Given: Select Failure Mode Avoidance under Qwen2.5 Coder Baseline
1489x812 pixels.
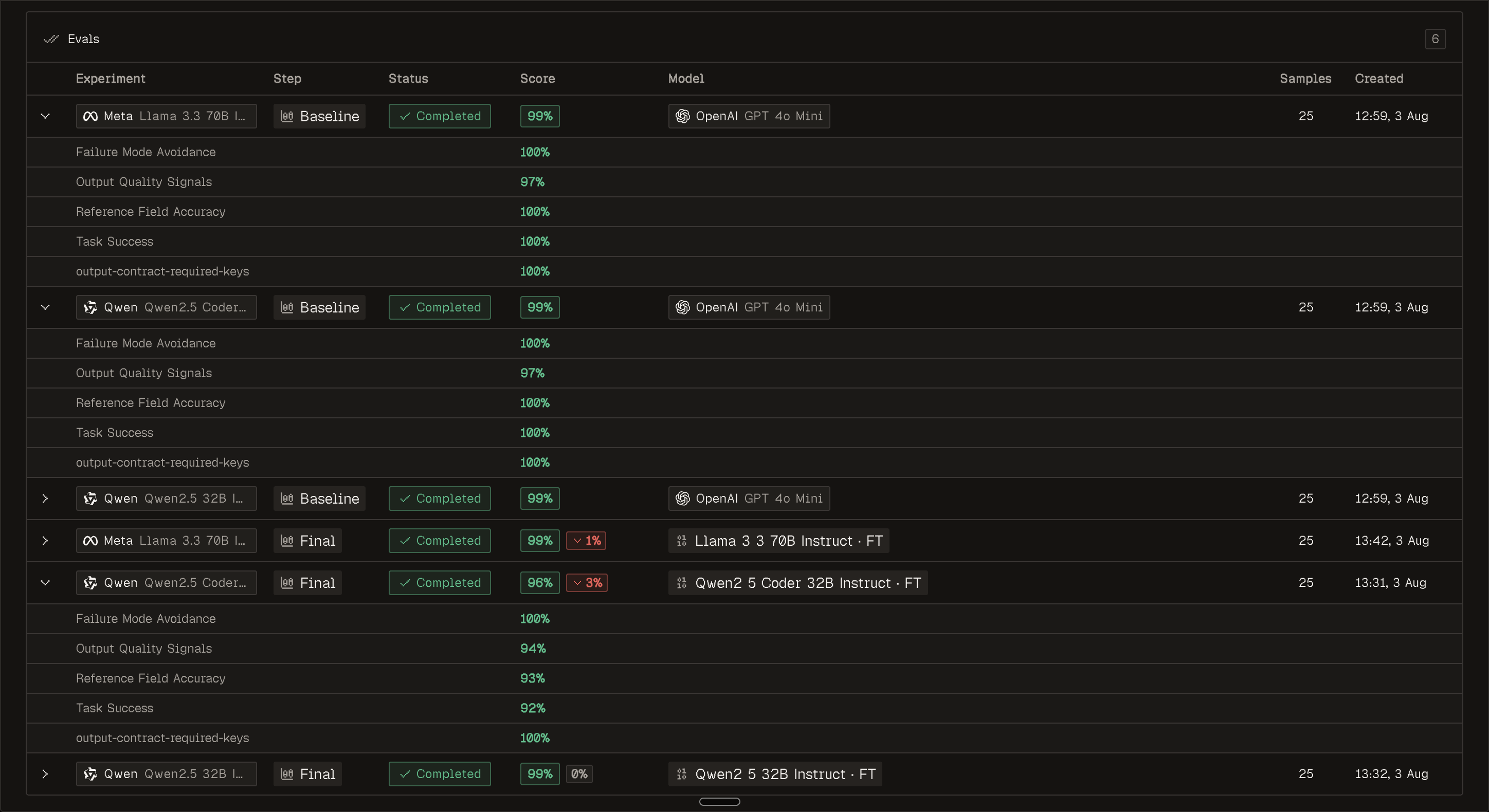Looking at the screenshot, I should click(x=146, y=343).
